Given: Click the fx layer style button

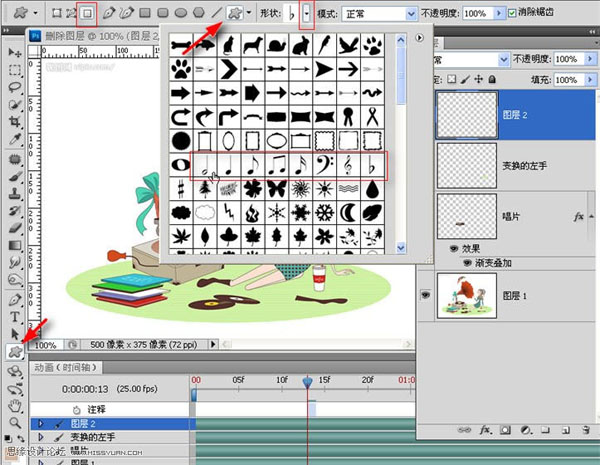Looking at the screenshot, I should [486, 431].
